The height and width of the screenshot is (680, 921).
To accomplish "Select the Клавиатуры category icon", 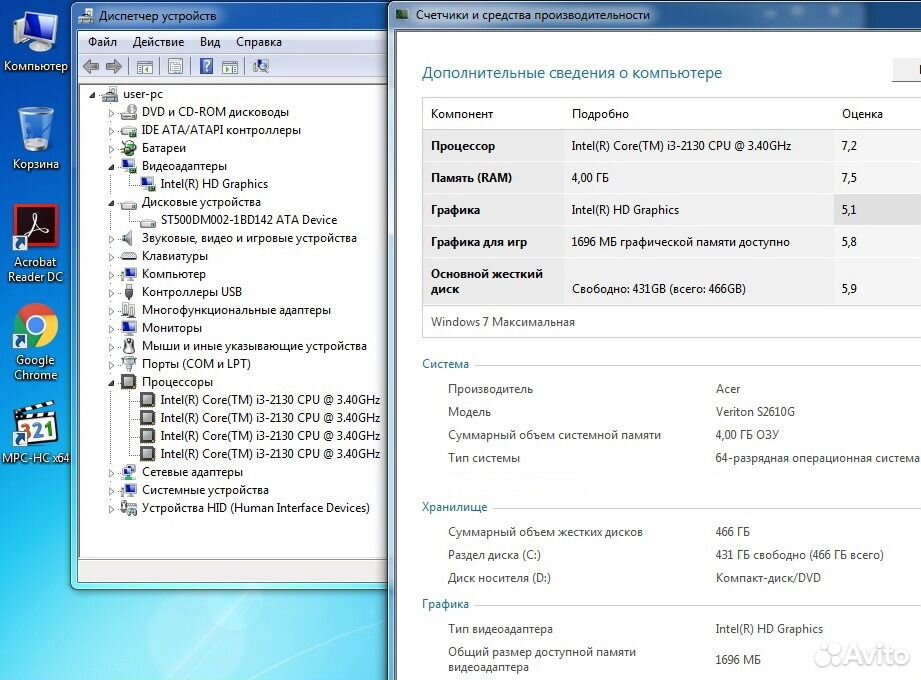I will 129,256.
